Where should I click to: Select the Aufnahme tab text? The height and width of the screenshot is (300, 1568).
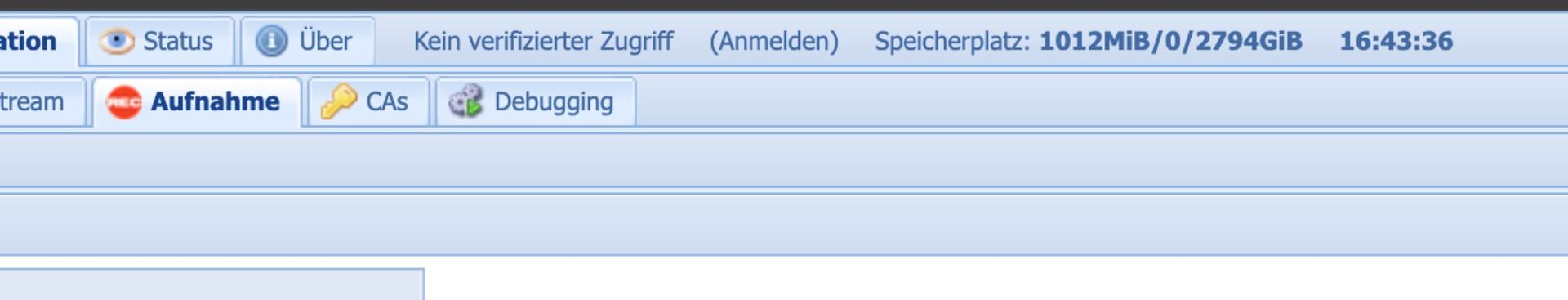[216, 102]
